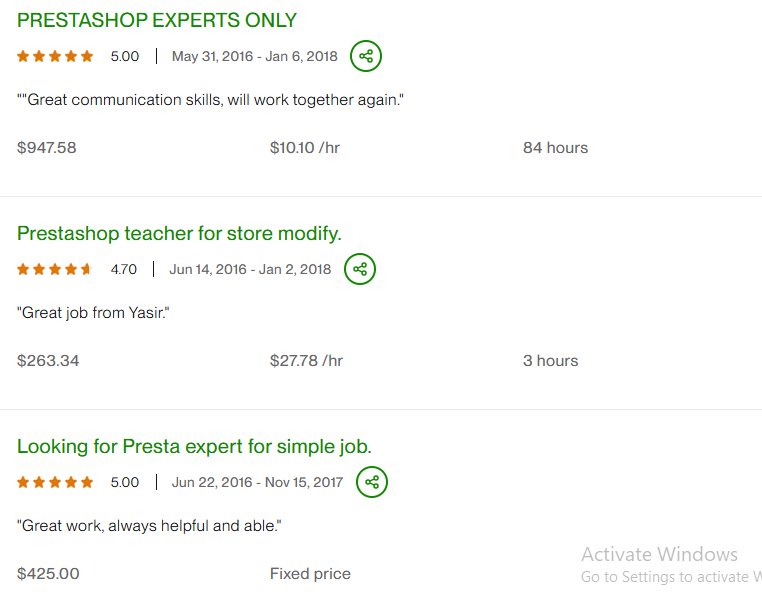Open Prestashop teacher for store modify link
This screenshot has height=595, width=762.
tap(179, 233)
